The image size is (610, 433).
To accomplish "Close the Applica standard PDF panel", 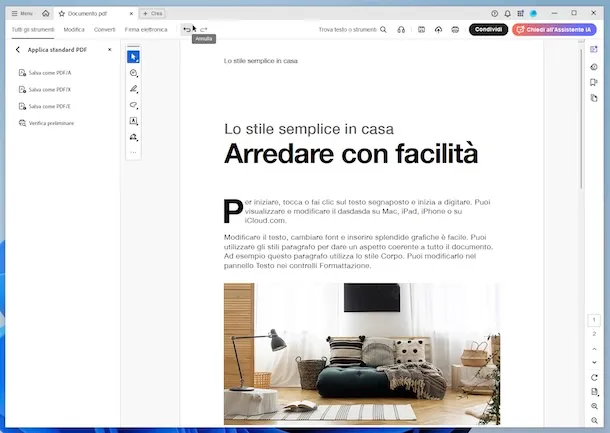I will (110, 50).
